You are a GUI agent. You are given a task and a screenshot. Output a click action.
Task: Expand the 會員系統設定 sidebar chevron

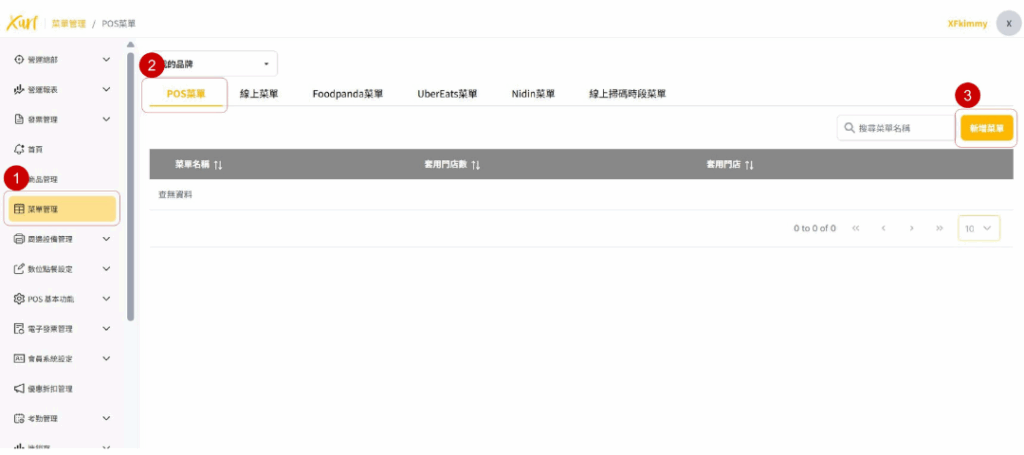coord(106,359)
